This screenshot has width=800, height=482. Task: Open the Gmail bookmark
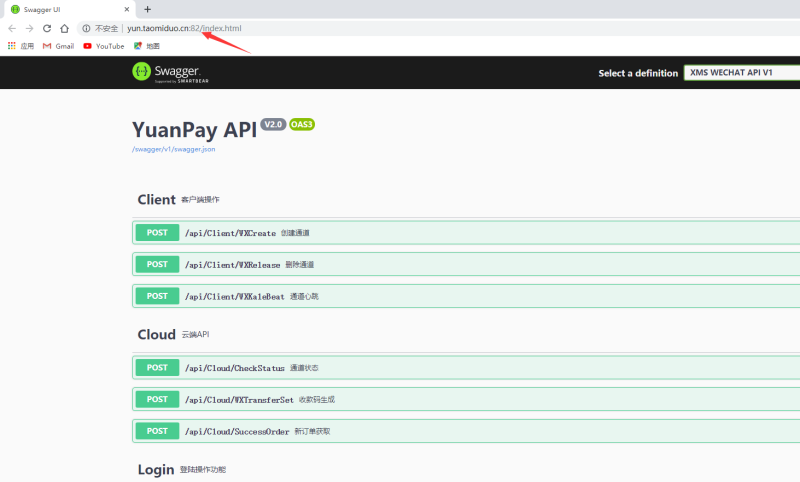(59, 46)
